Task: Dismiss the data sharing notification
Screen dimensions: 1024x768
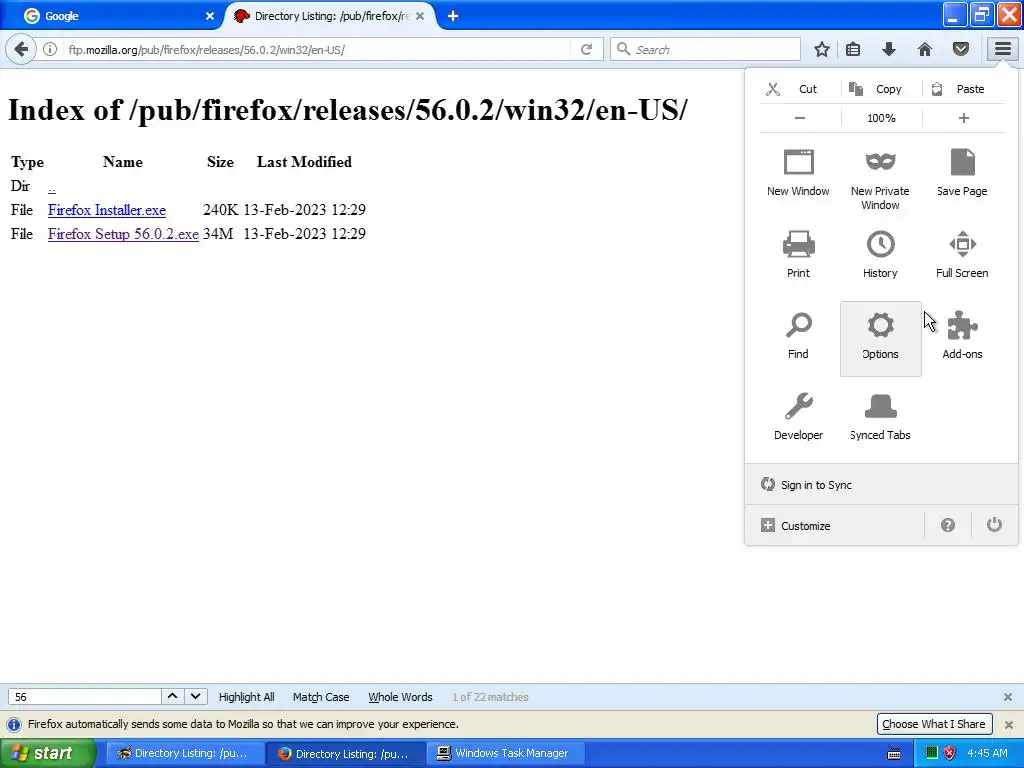Action: pyautogui.click(x=1008, y=724)
